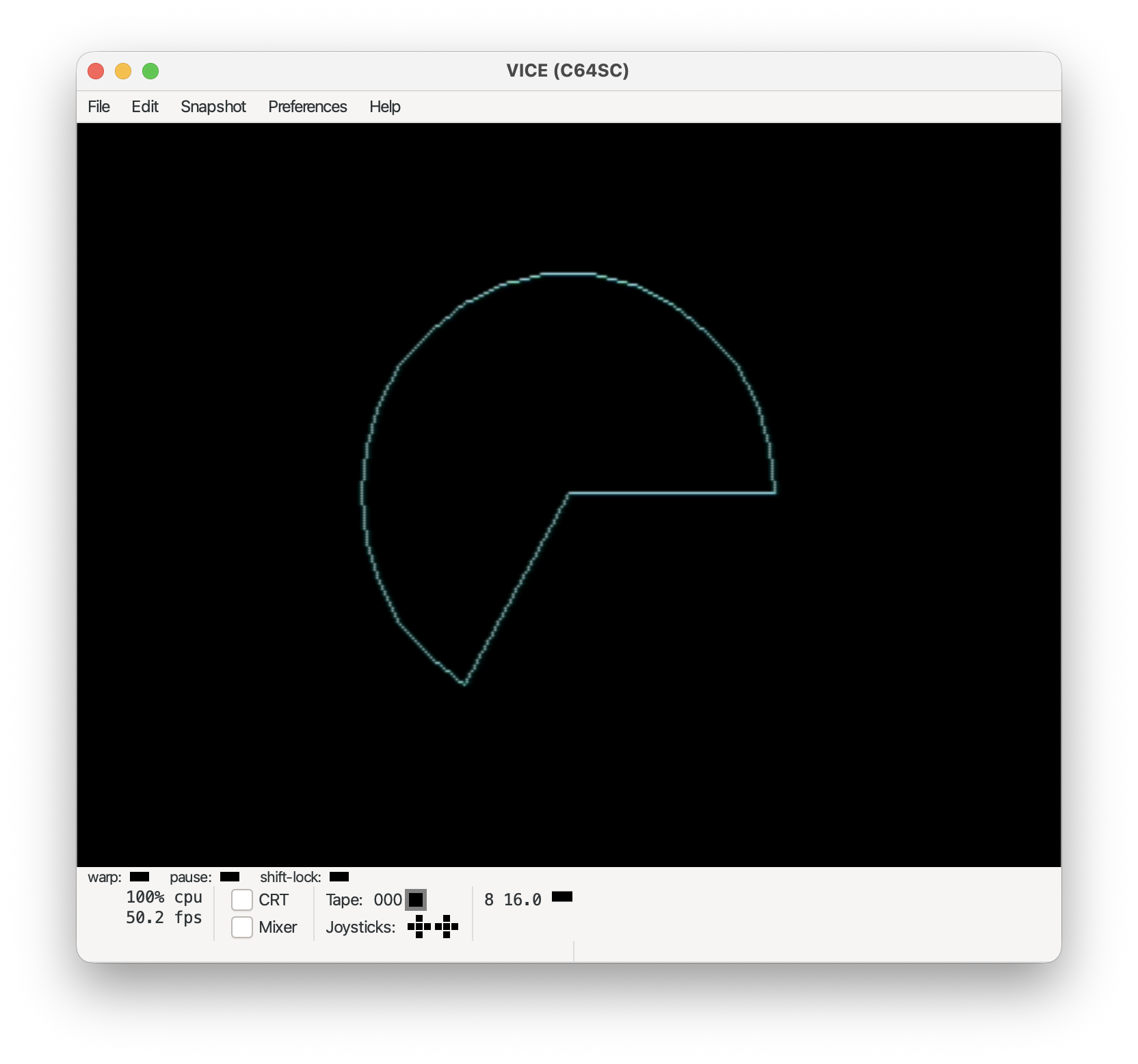Open the Edit menu
The image size is (1138, 1064).
pyautogui.click(x=145, y=107)
